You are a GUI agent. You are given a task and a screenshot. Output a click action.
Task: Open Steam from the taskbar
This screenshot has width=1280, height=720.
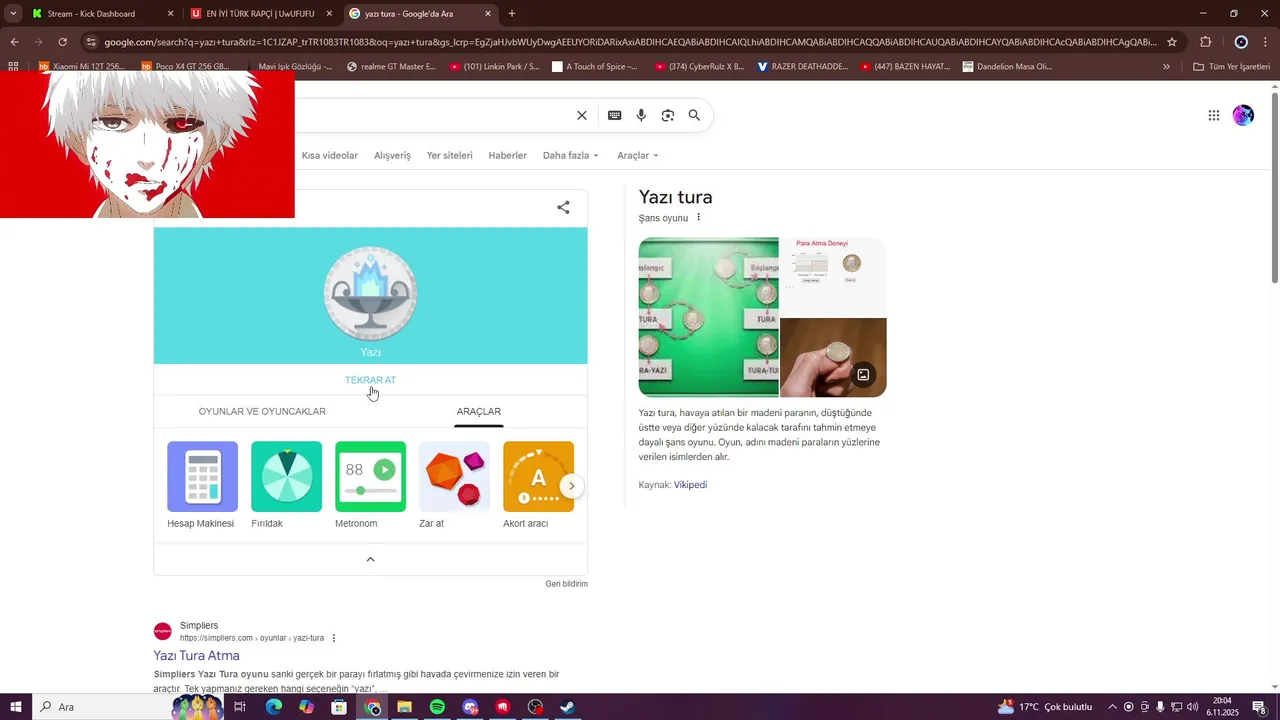tap(567, 707)
